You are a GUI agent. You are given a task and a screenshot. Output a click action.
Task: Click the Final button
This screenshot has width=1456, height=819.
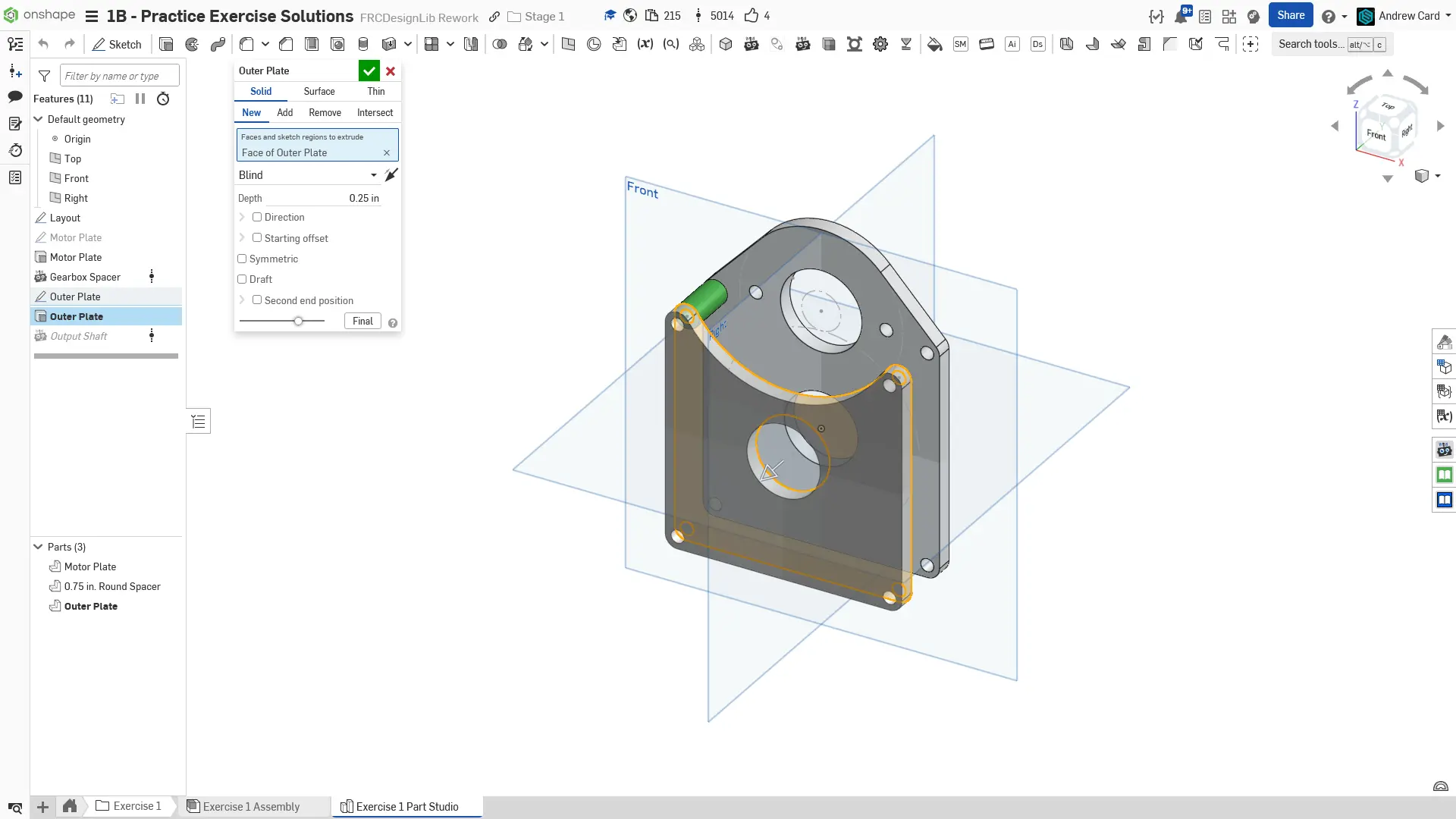tap(362, 321)
